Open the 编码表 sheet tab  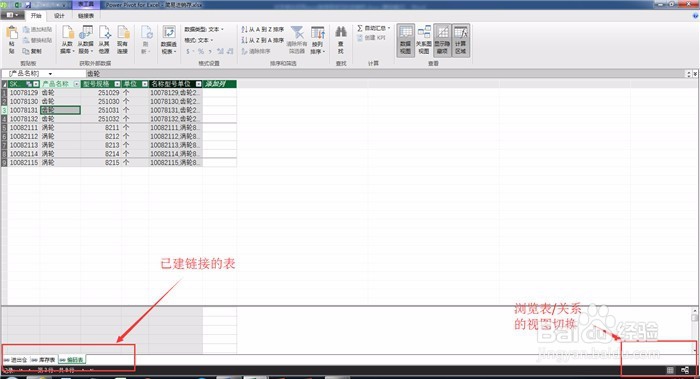[71, 360]
